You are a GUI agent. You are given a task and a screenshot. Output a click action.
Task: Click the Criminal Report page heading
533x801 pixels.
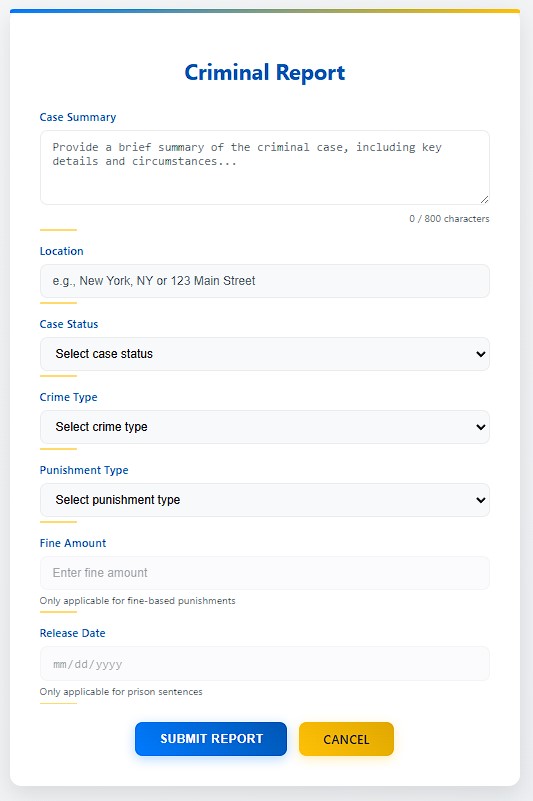coord(265,73)
